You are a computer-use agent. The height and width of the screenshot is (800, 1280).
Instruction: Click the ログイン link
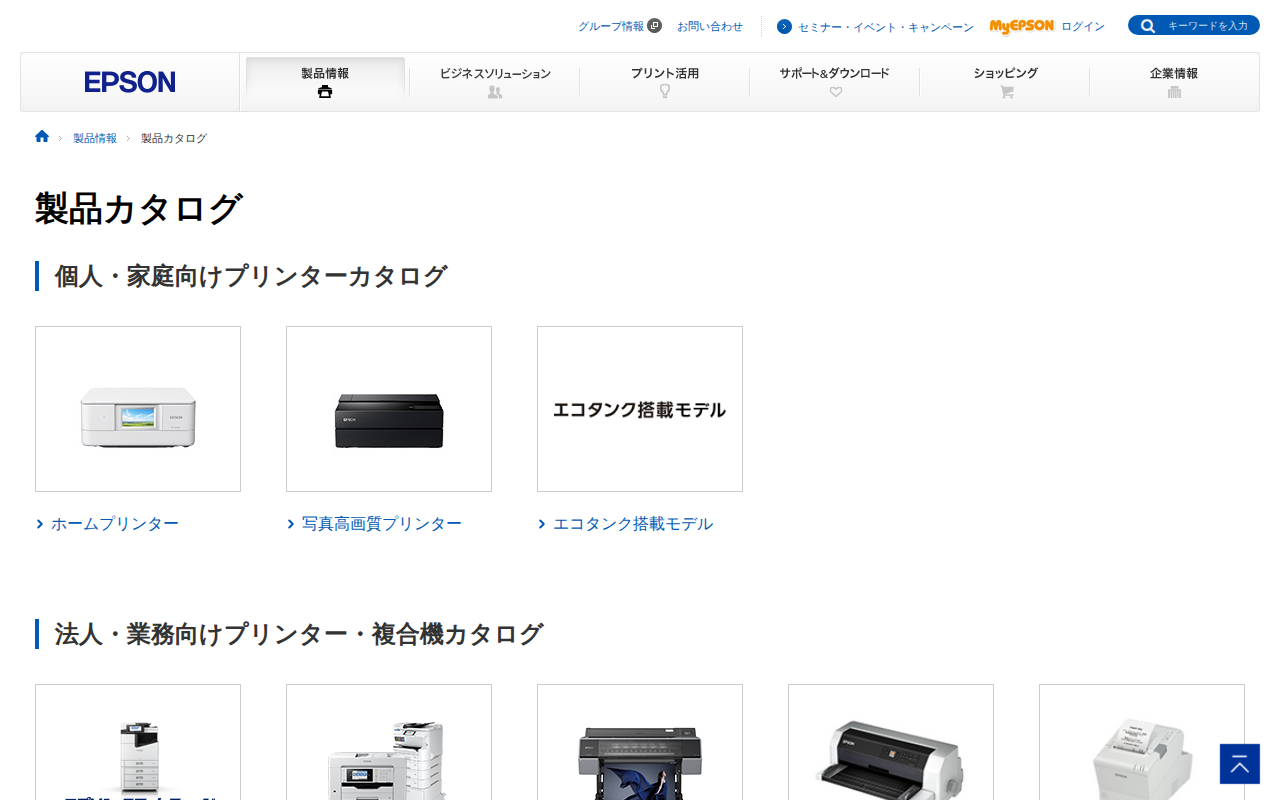click(1083, 27)
